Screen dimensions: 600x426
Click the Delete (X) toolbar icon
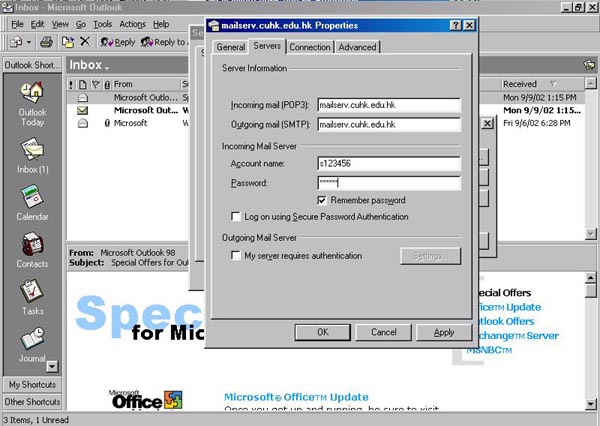point(85,41)
